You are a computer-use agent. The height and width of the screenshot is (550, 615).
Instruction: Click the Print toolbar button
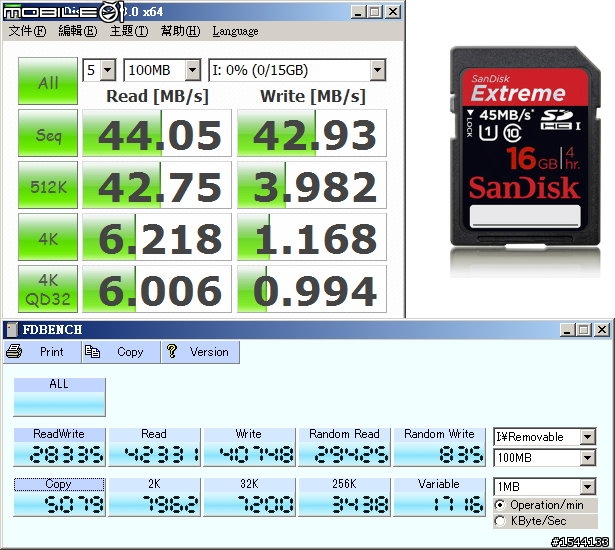point(42,351)
